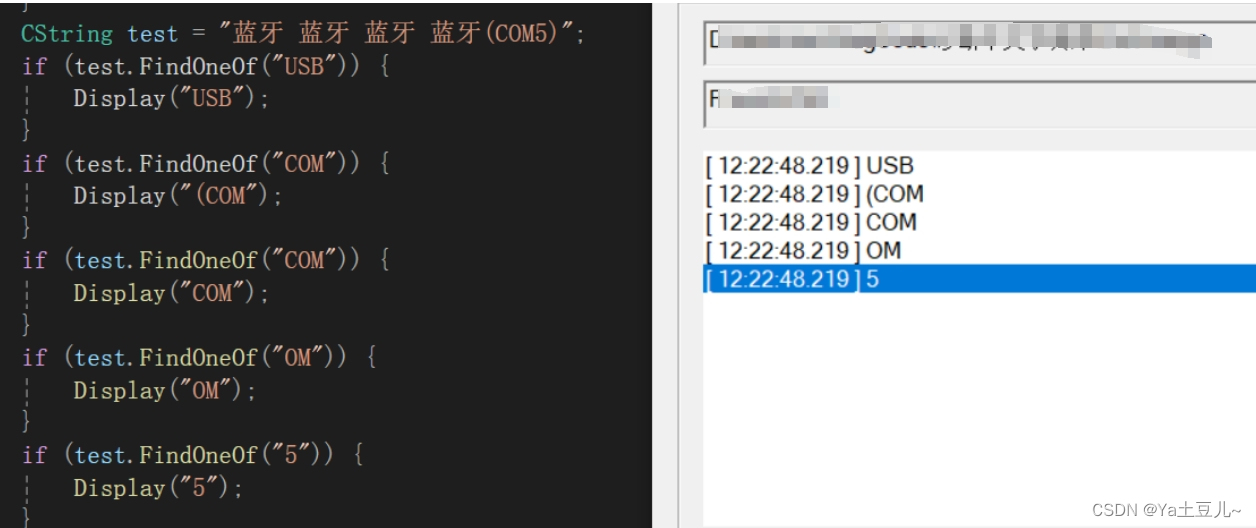Click the Display("COM") statement

click(x=172, y=293)
